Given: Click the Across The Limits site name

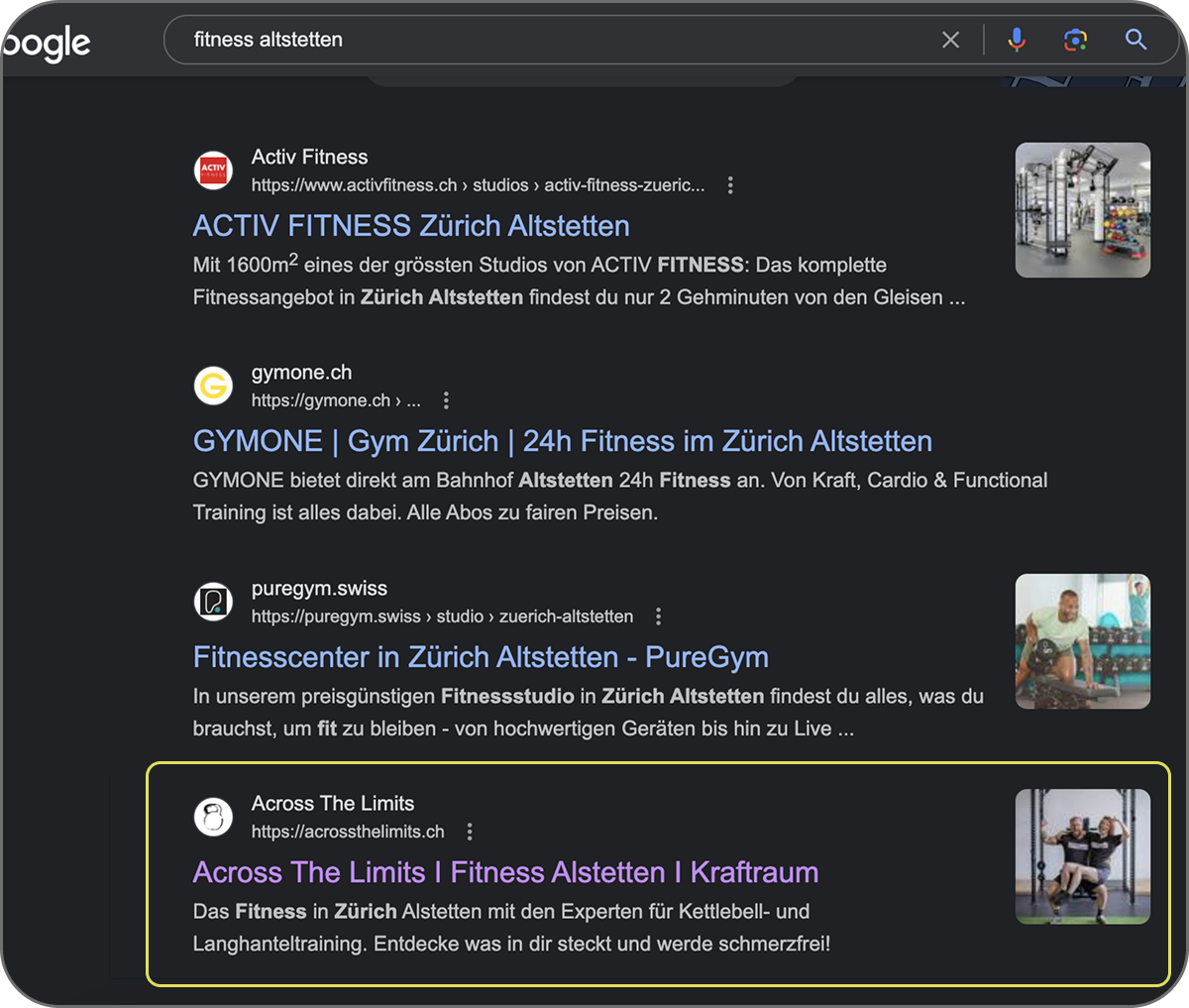Looking at the screenshot, I should [x=333, y=804].
